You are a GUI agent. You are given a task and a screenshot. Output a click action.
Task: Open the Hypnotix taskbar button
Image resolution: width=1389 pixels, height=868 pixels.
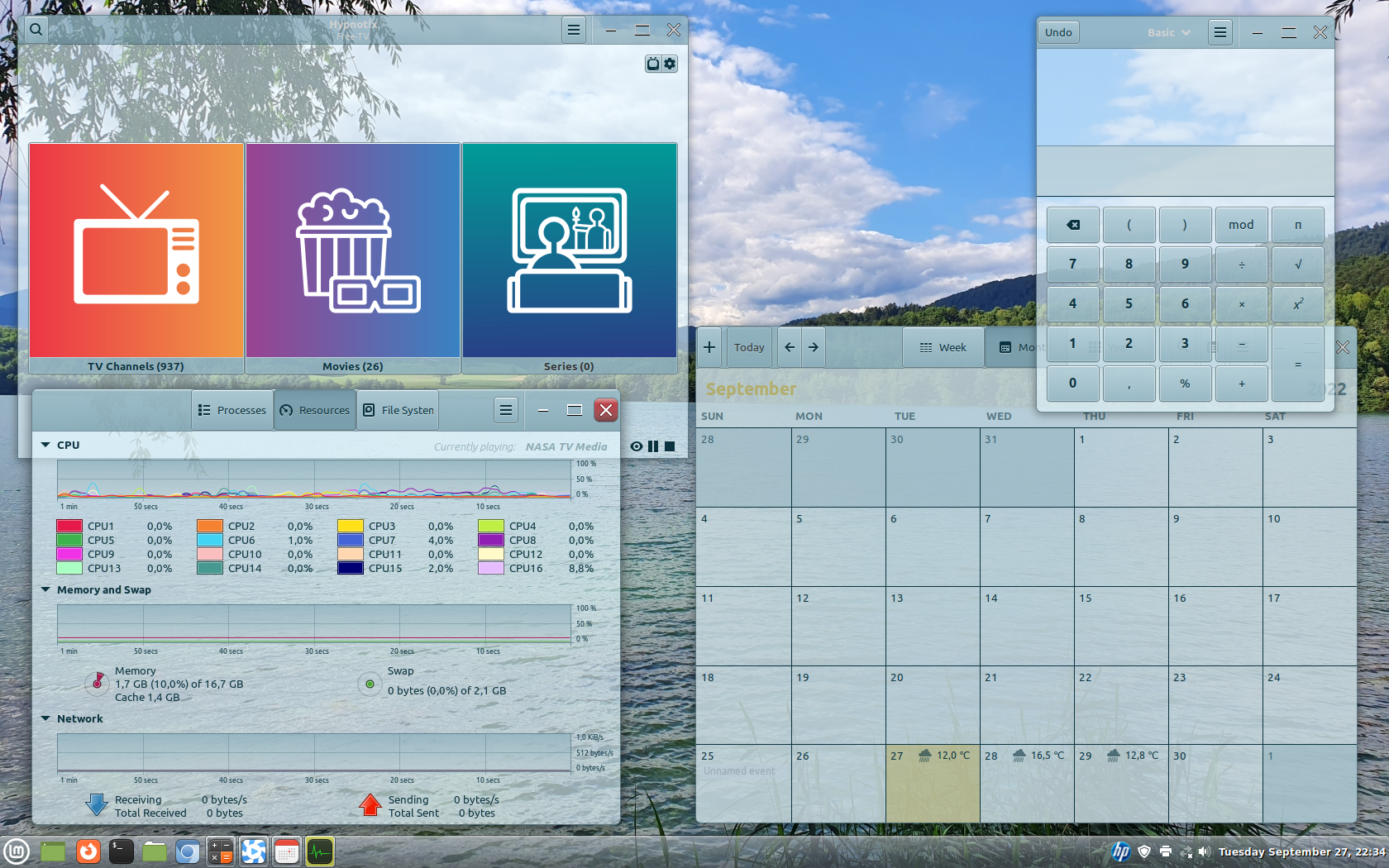(254, 851)
